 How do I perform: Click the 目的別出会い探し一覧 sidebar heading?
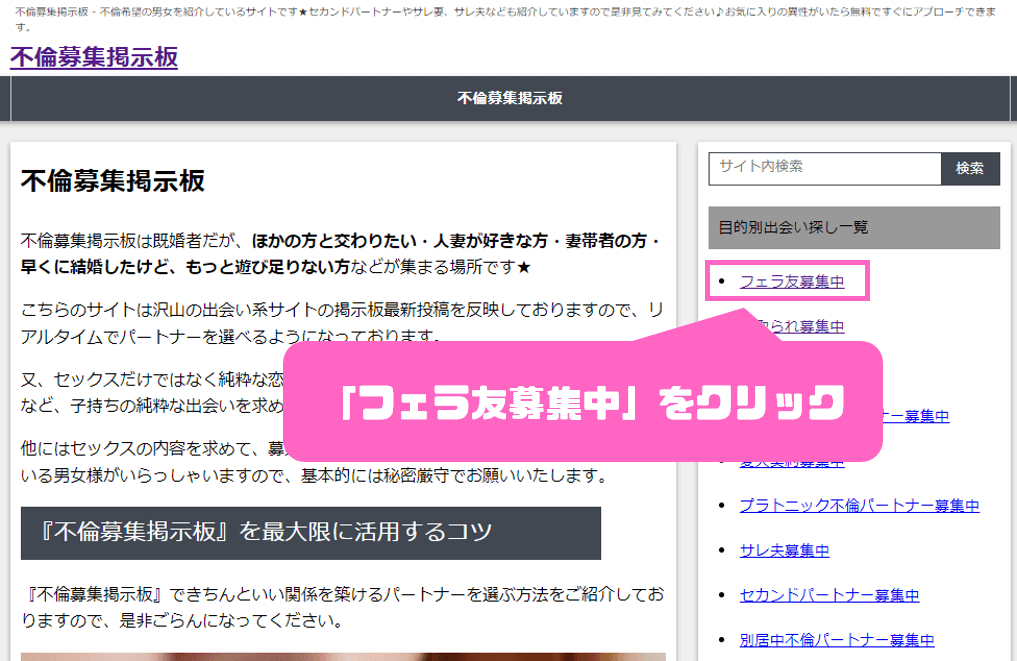pos(853,227)
